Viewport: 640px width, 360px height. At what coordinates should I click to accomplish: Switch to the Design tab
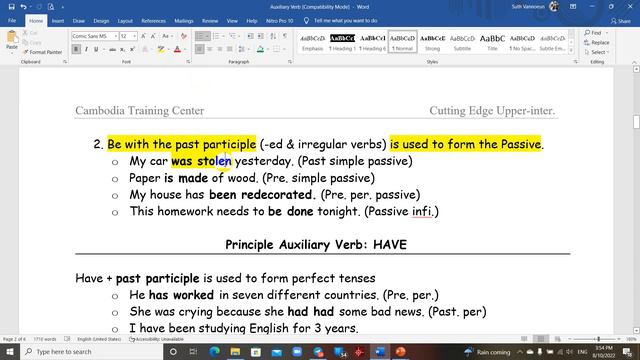pyautogui.click(x=101, y=20)
